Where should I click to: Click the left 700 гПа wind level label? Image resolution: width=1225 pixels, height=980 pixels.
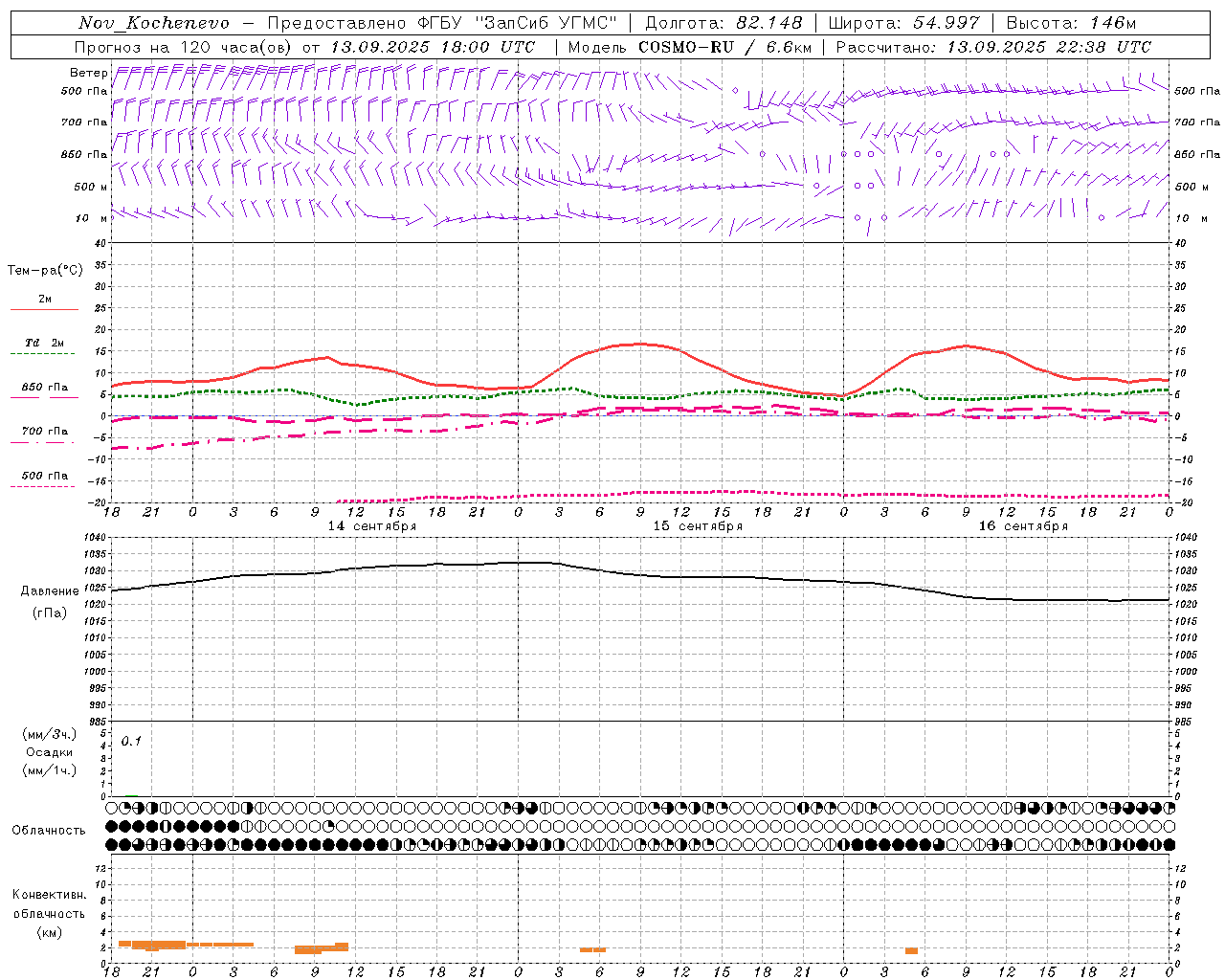click(x=84, y=122)
